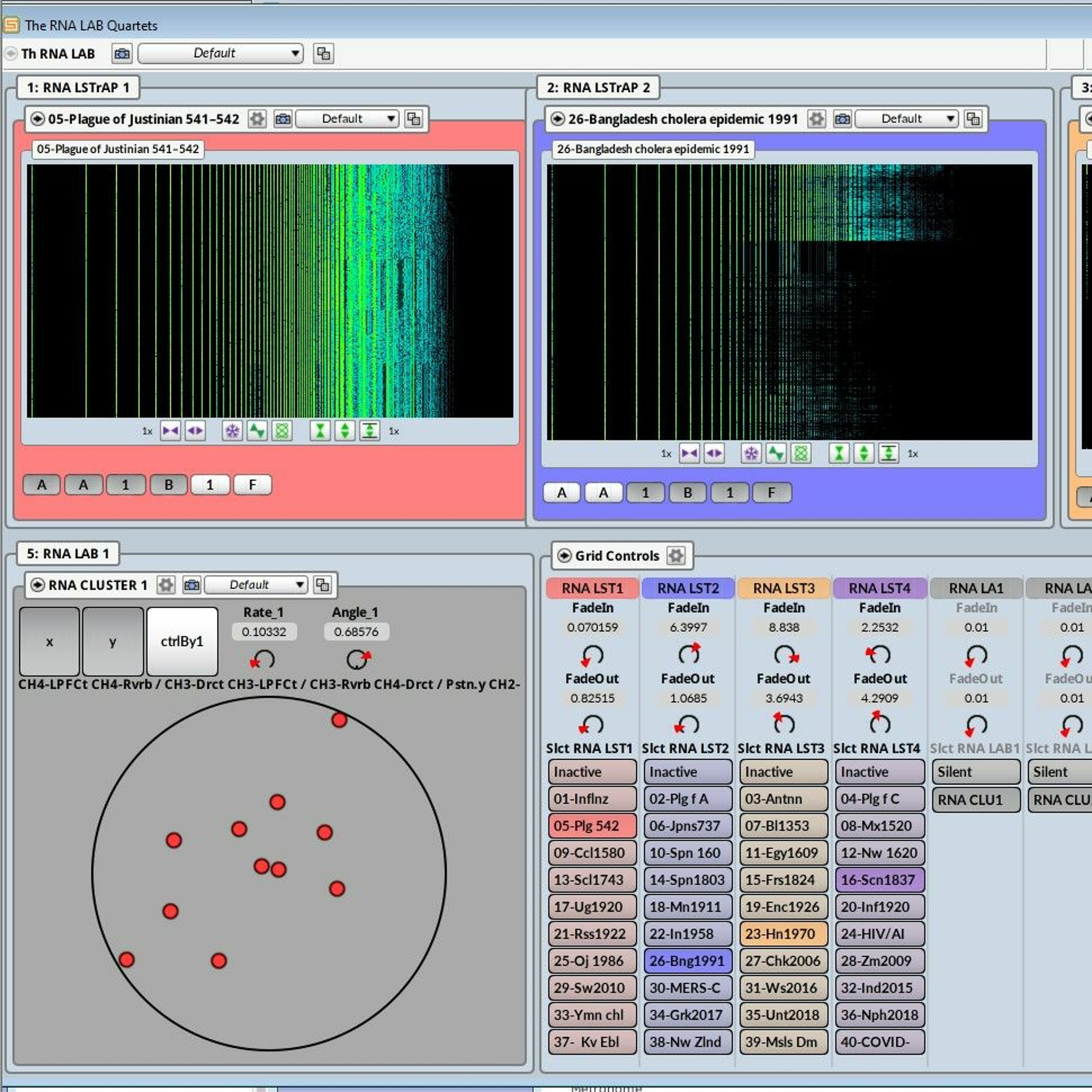Collapse the Grid Controls panel expander
This screenshot has width=1092, height=1092.
tap(563, 555)
